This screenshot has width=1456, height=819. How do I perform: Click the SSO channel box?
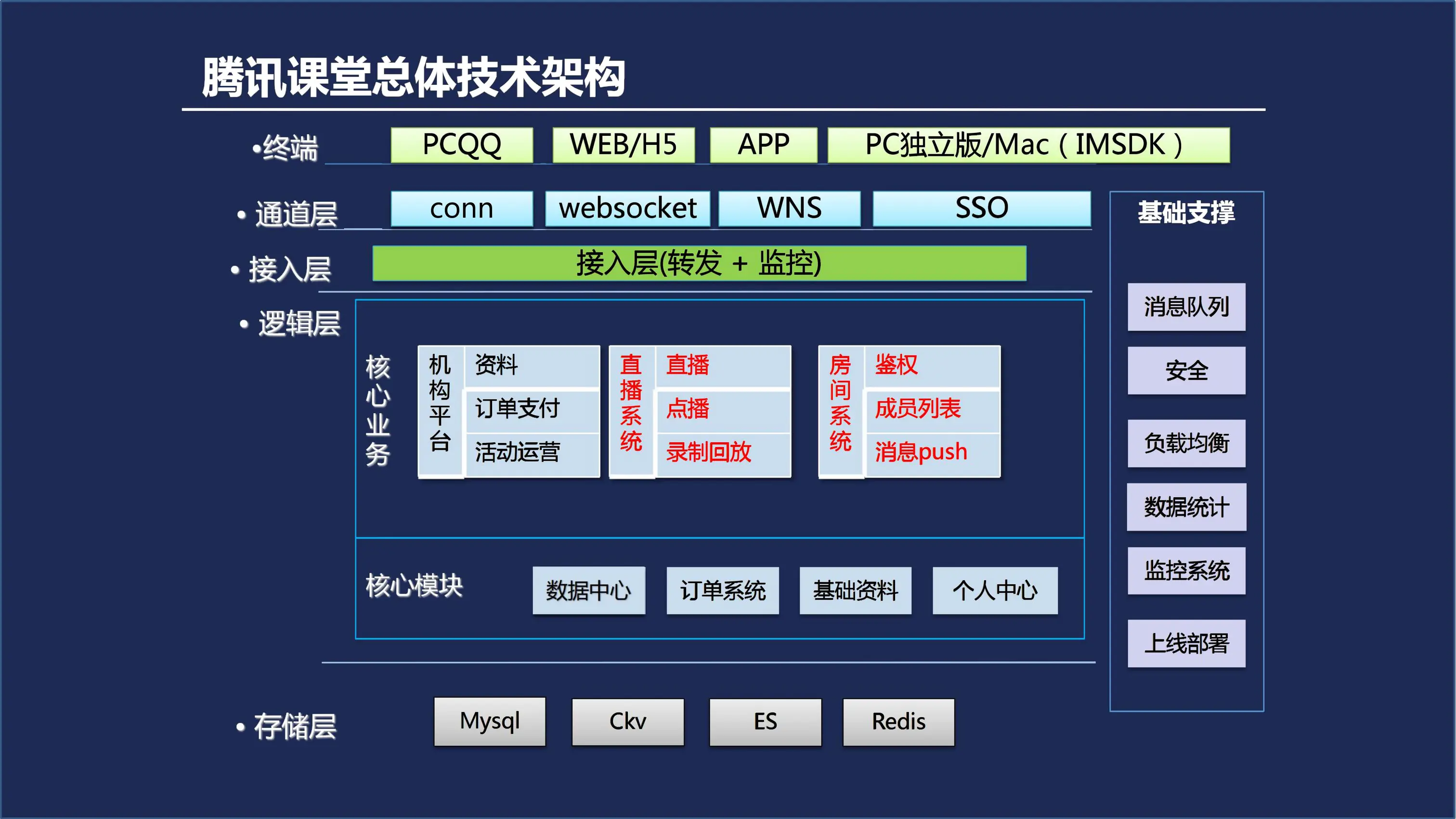[981, 208]
